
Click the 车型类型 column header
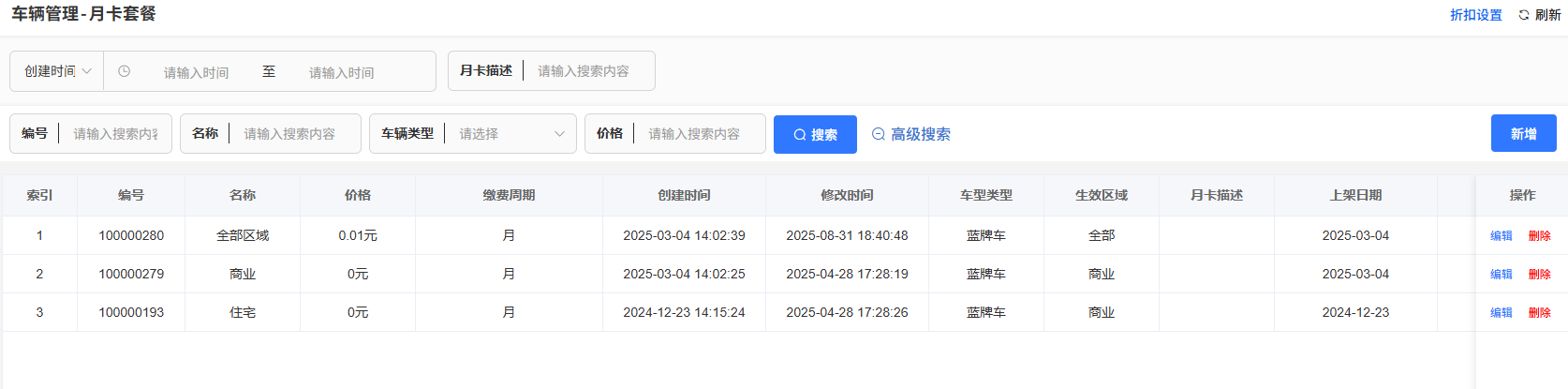(986, 195)
